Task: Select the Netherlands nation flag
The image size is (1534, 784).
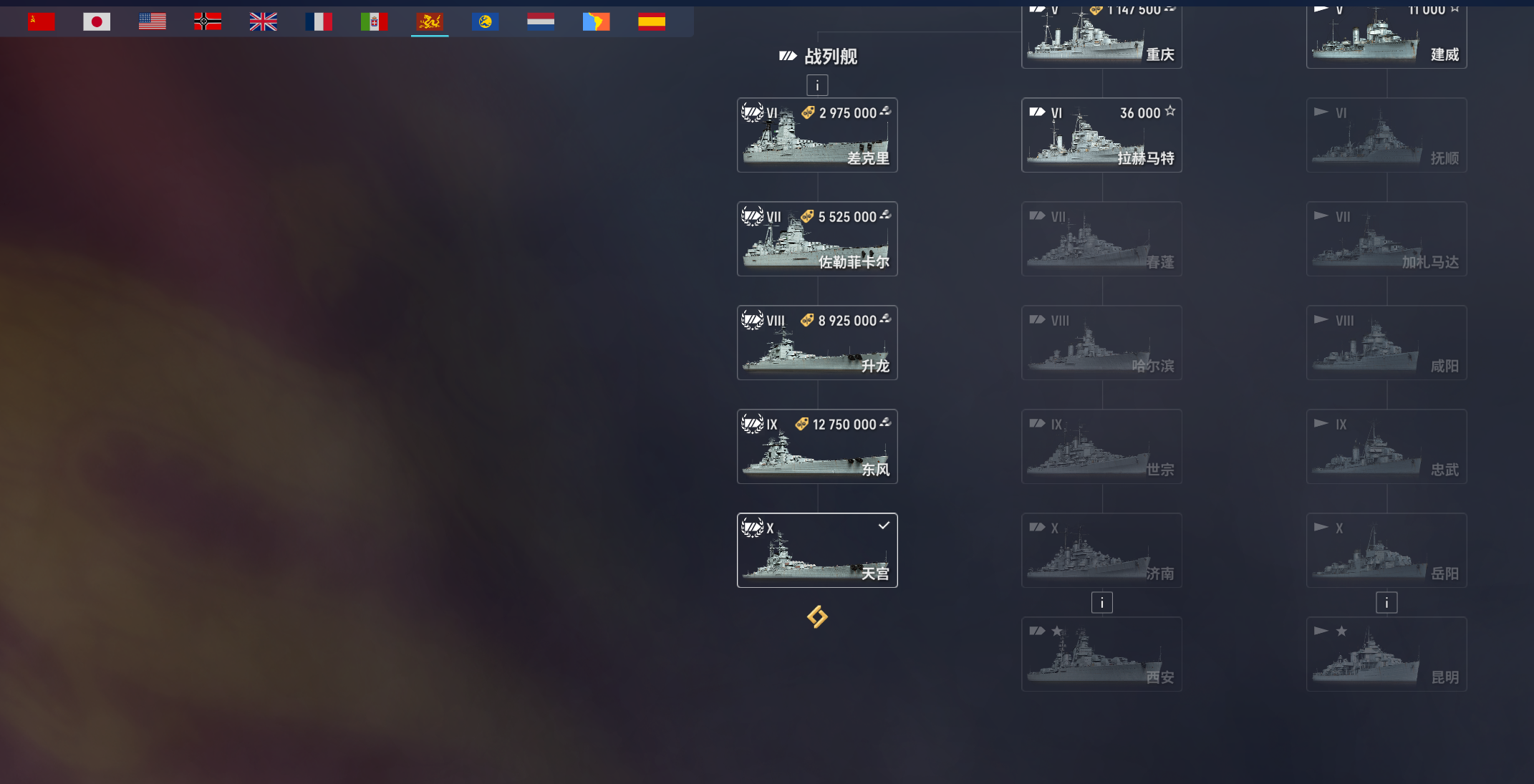Action: [541, 22]
